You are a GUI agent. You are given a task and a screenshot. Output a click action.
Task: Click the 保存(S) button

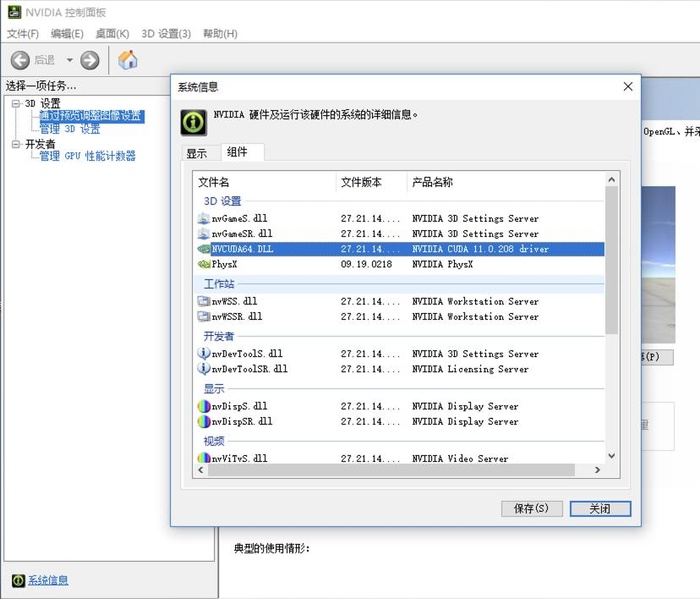(532, 509)
